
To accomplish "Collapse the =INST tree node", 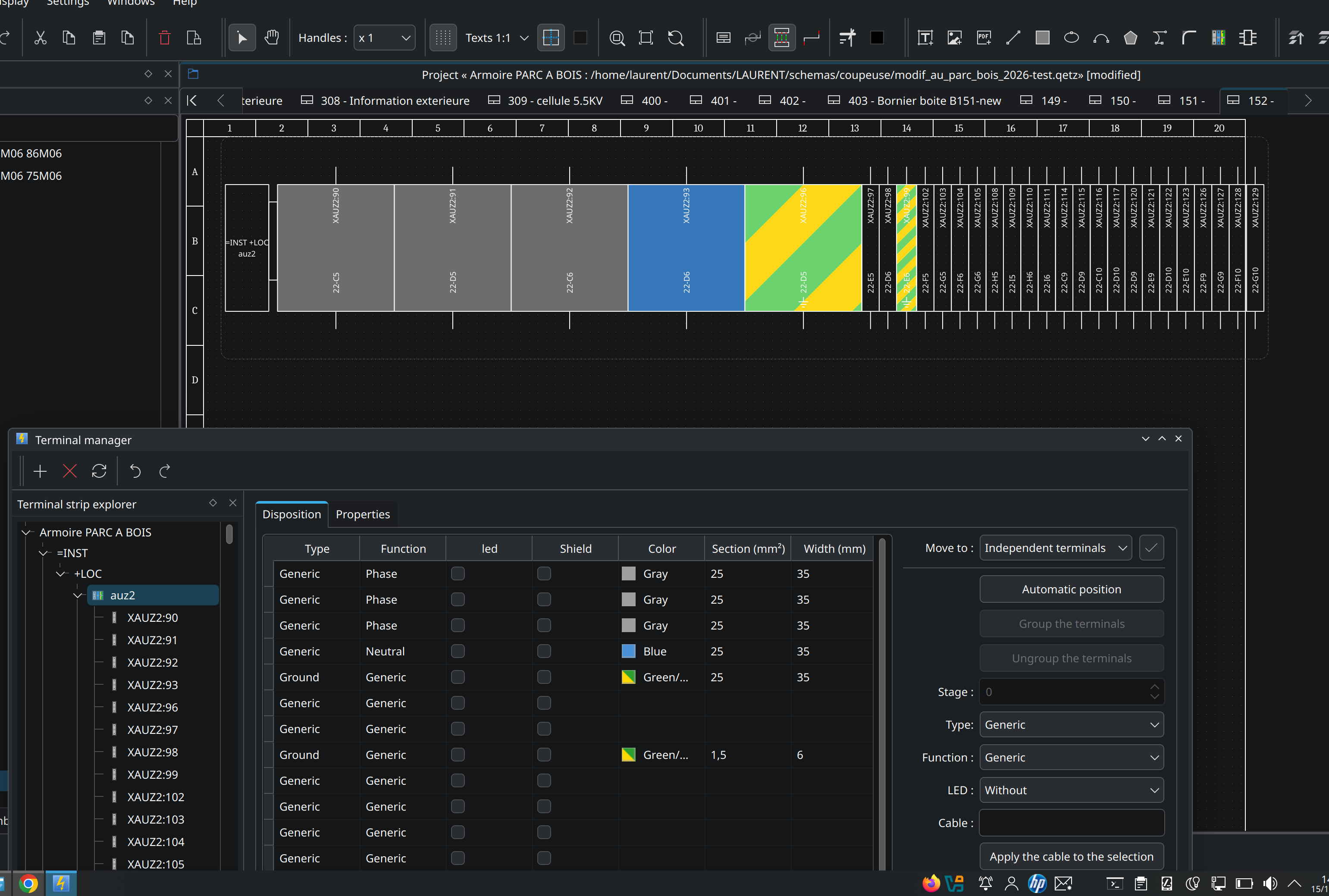I will pos(44,553).
